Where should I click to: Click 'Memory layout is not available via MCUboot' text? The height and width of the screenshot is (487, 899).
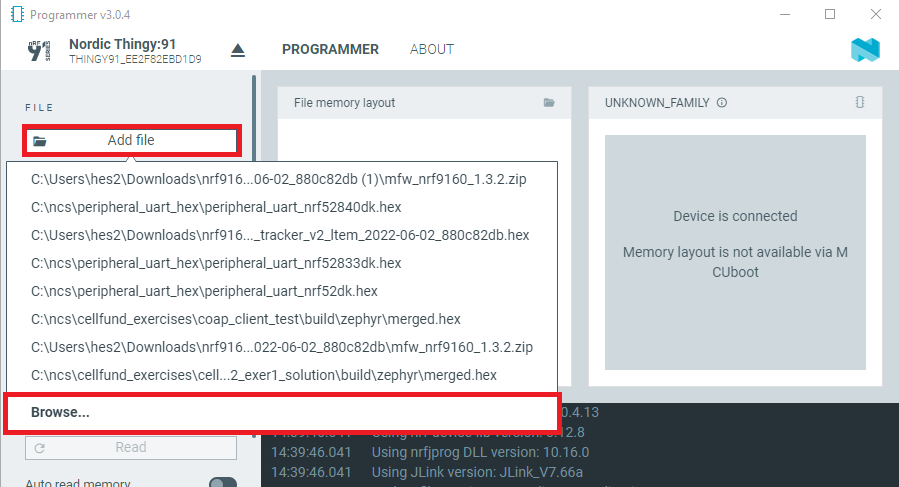(735, 262)
